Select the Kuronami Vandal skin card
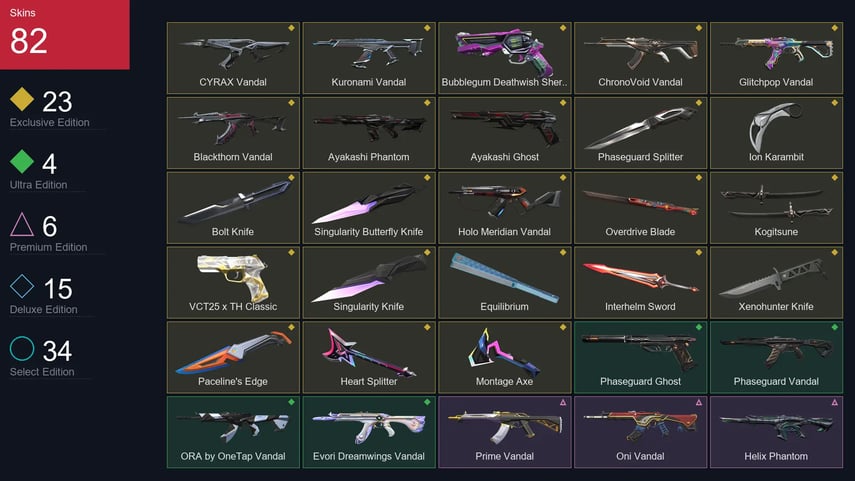Viewport: 855px width, 481px height. click(369, 58)
